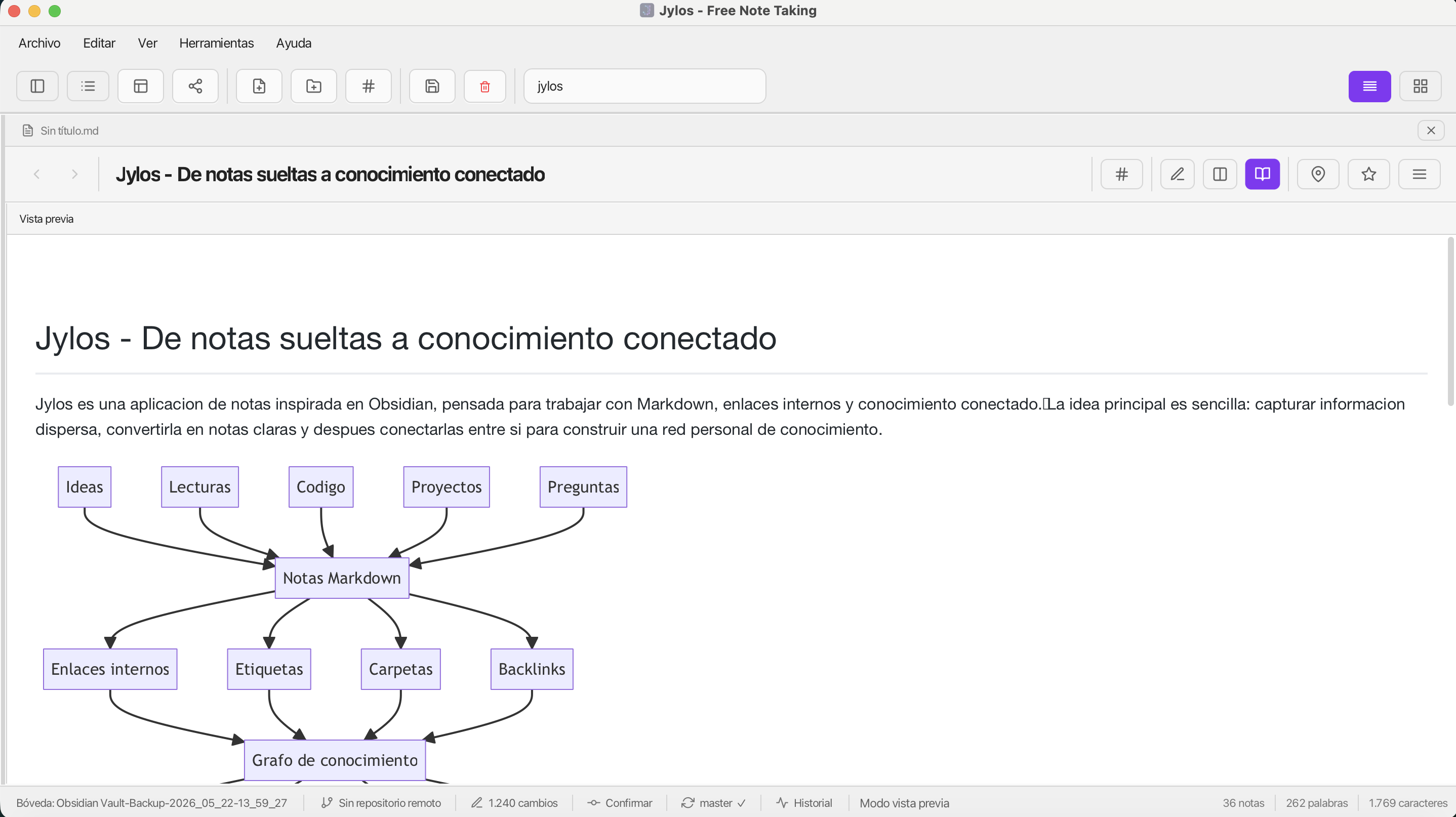Click the Confirmar commit button
1456x817 pixels.
pyautogui.click(x=620, y=803)
